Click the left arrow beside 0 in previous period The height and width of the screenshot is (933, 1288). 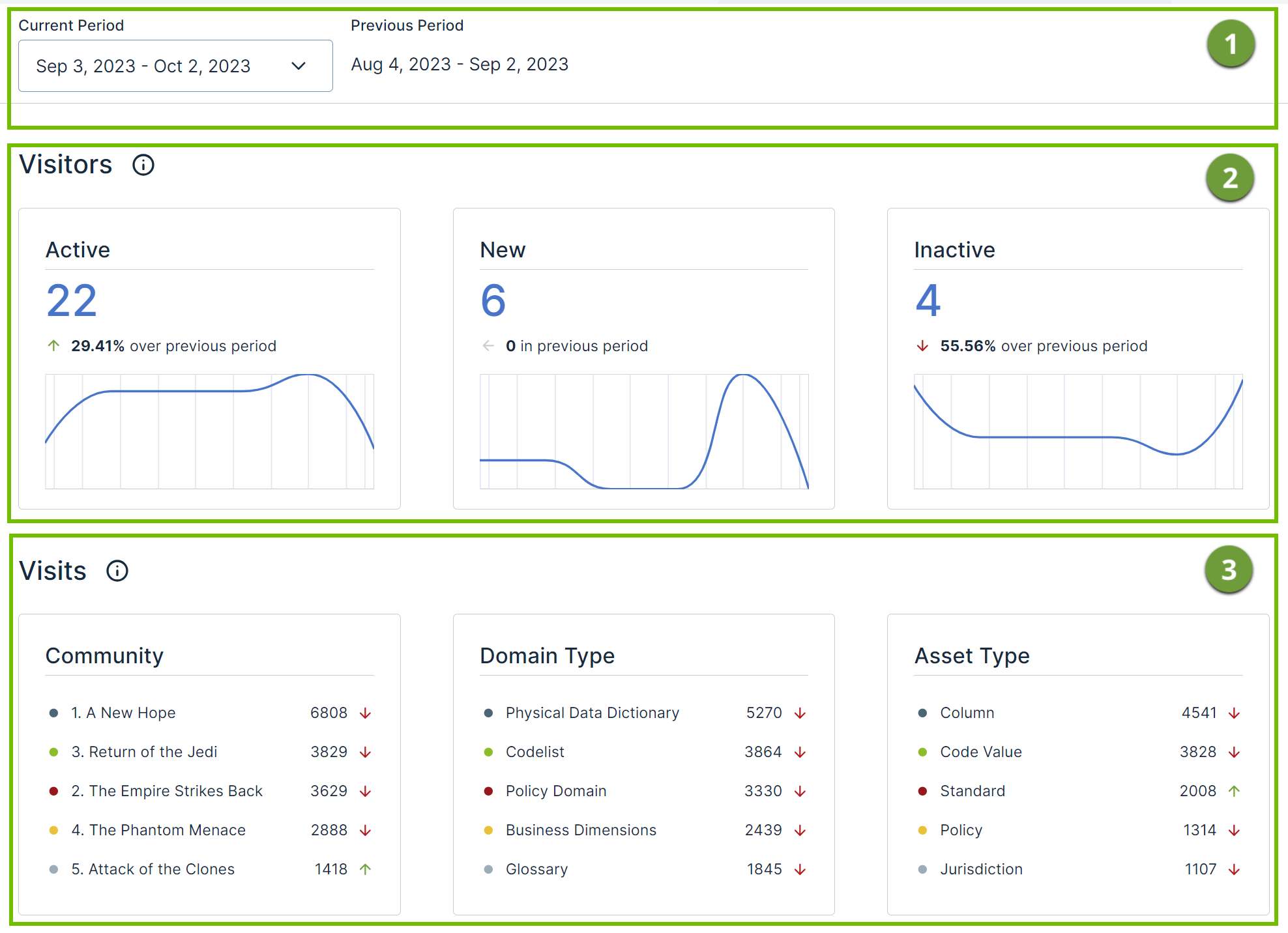488,346
